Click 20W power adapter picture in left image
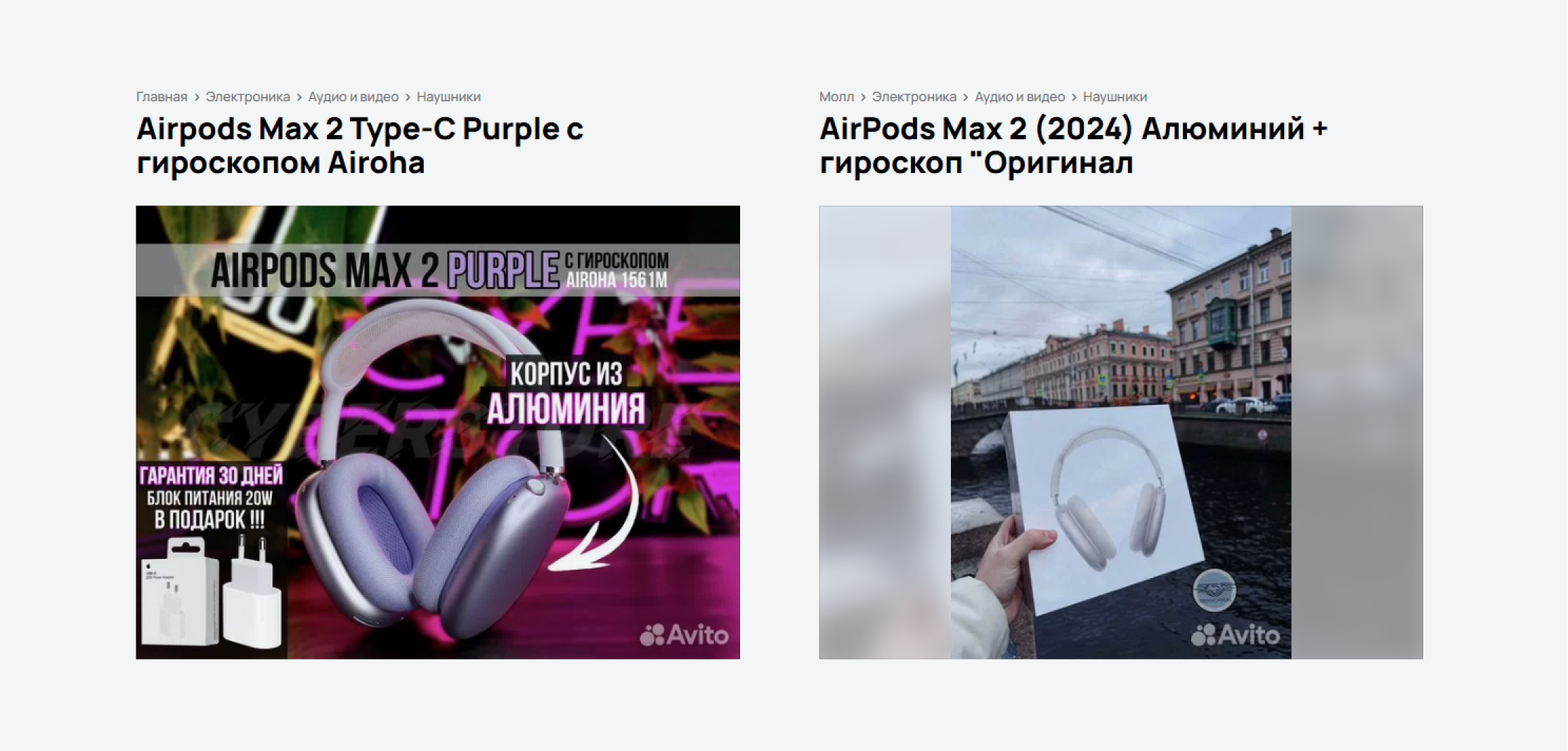This screenshot has height=751, width=1568. click(x=212, y=592)
